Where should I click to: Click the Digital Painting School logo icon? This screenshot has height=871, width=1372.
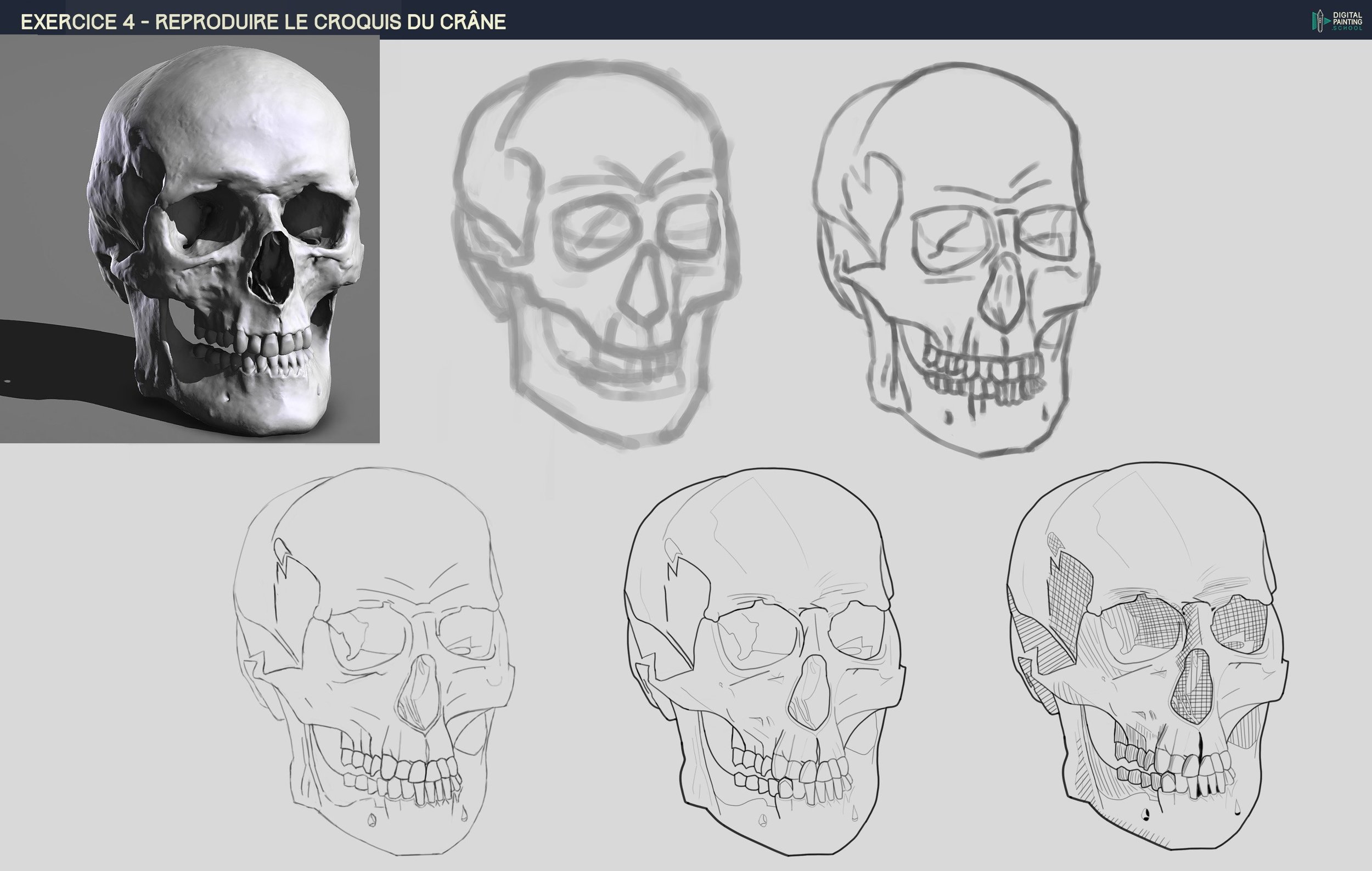(1321, 20)
